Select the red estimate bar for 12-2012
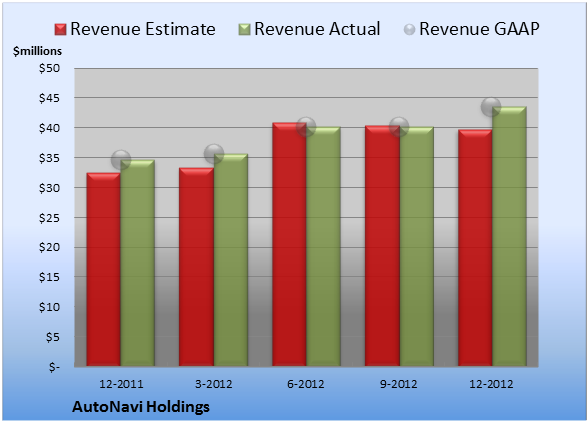 click(x=475, y=248)
